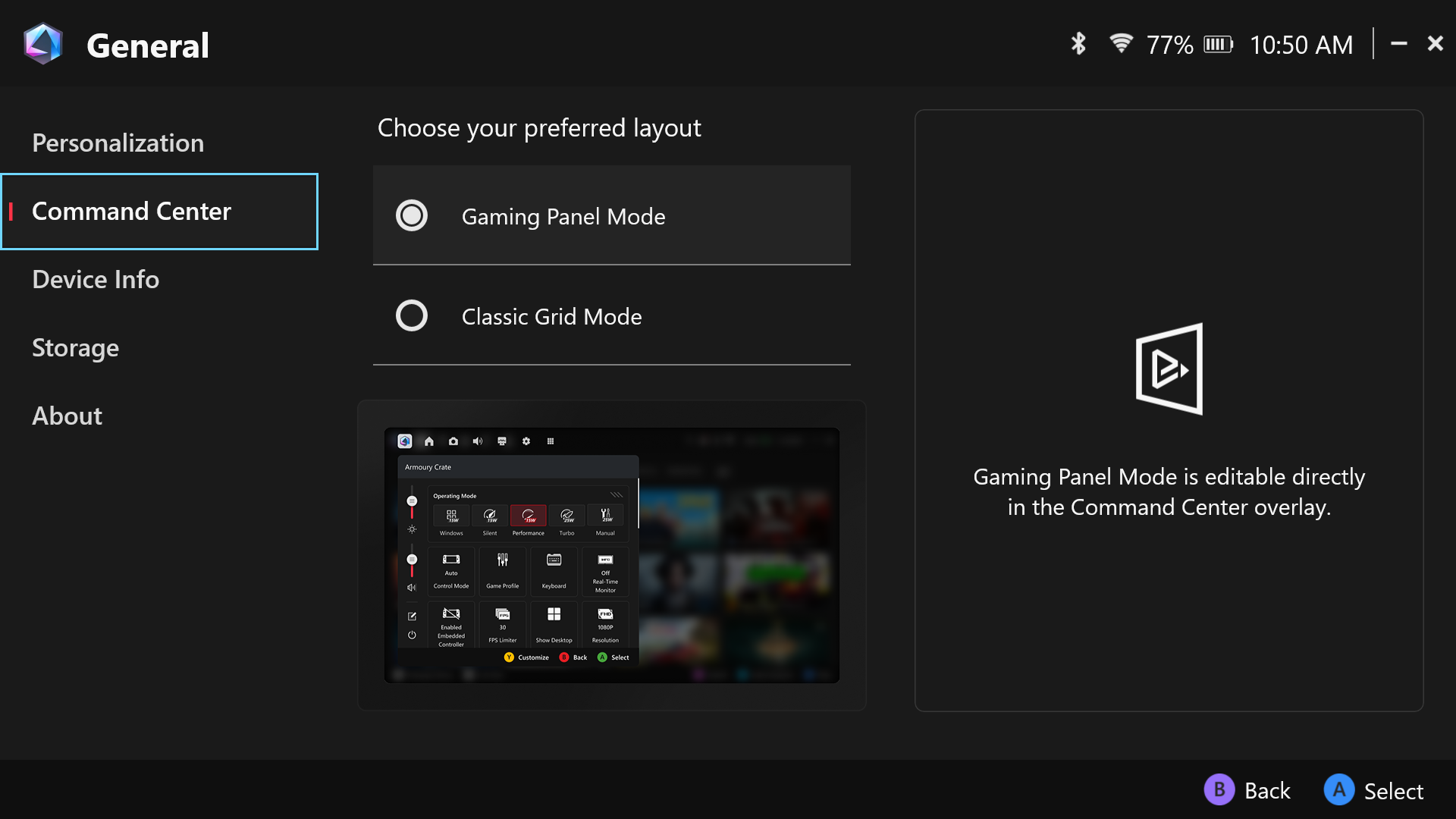Click the battery level icon
Viewport: 1456px width, 819px height.
pos(1218,45)
